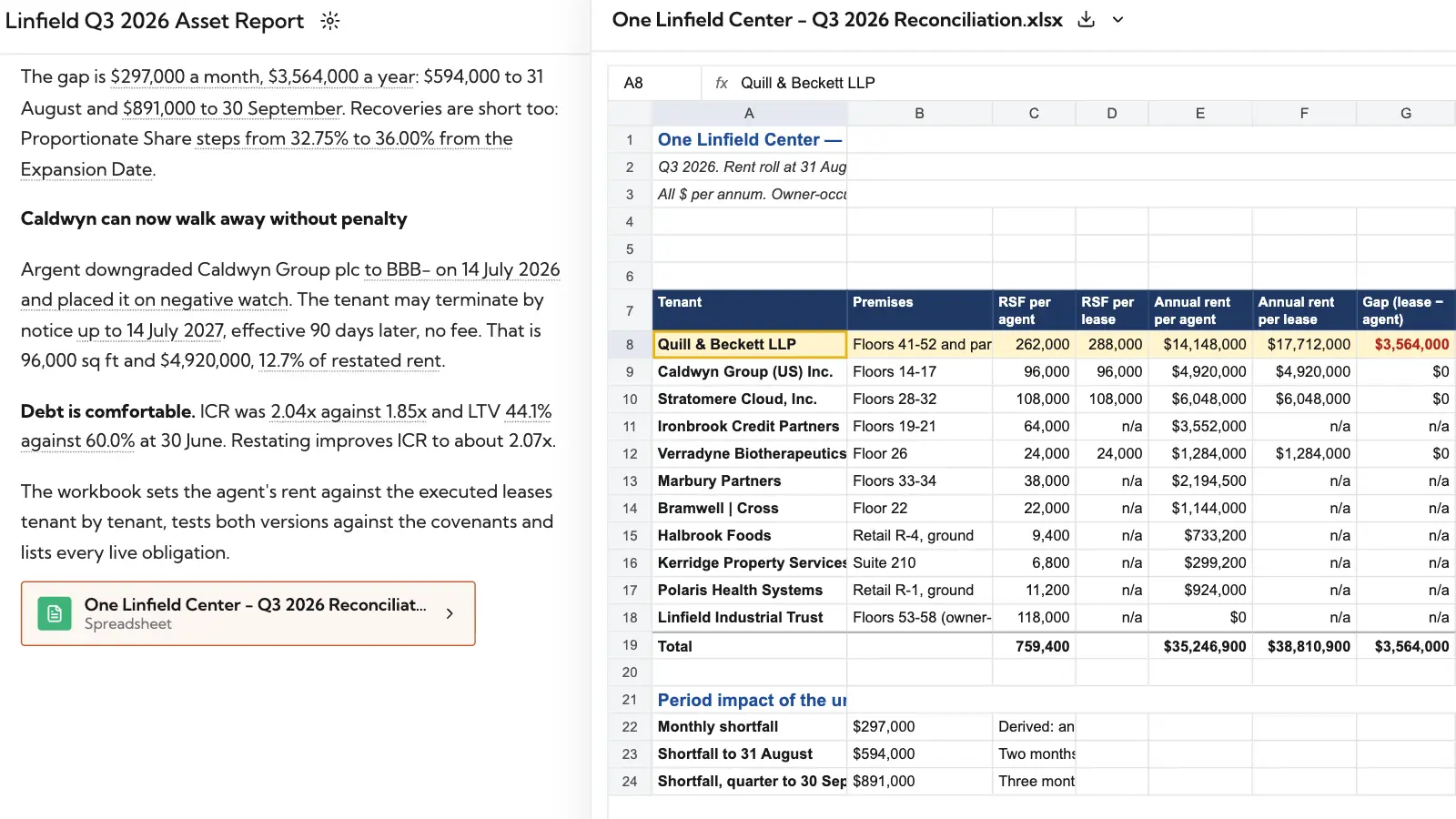1456x819 pixels.
Task: Click cell 'Quill & Beckett LLP'
Action: [750, 345]
